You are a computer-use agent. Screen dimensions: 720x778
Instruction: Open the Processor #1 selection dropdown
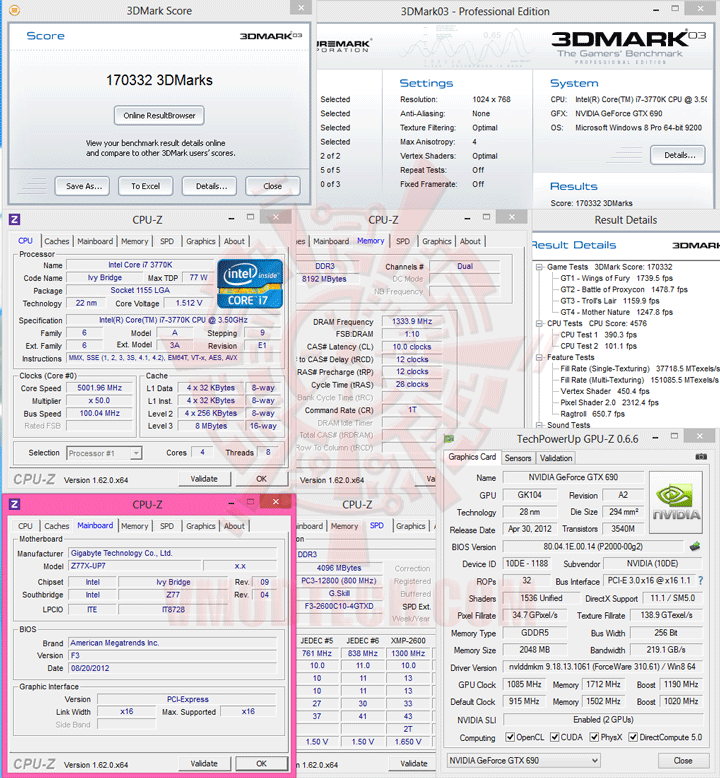104,453
